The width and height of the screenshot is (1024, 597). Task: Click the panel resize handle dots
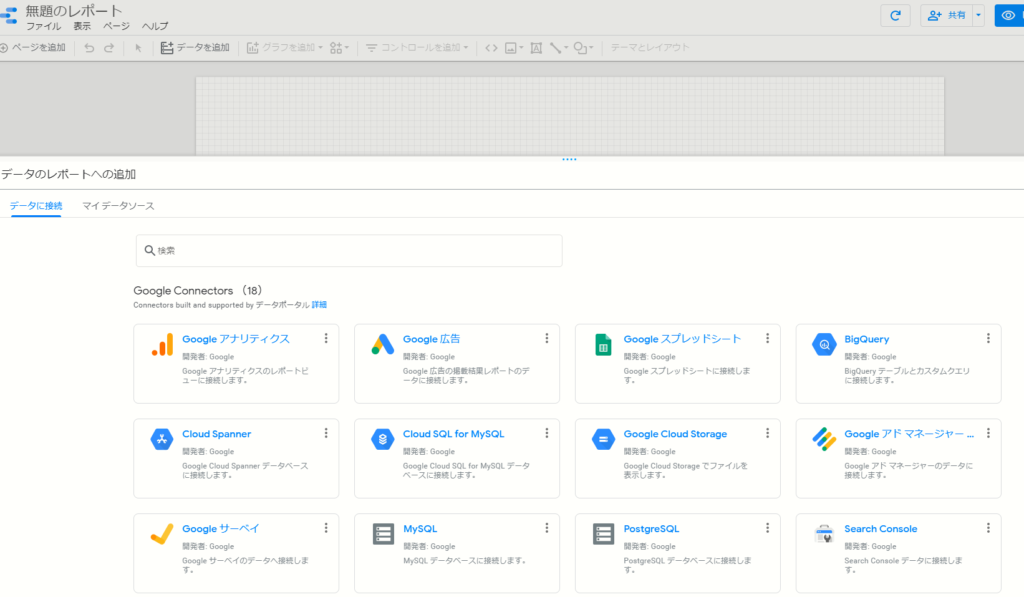(x=569, y=159)
